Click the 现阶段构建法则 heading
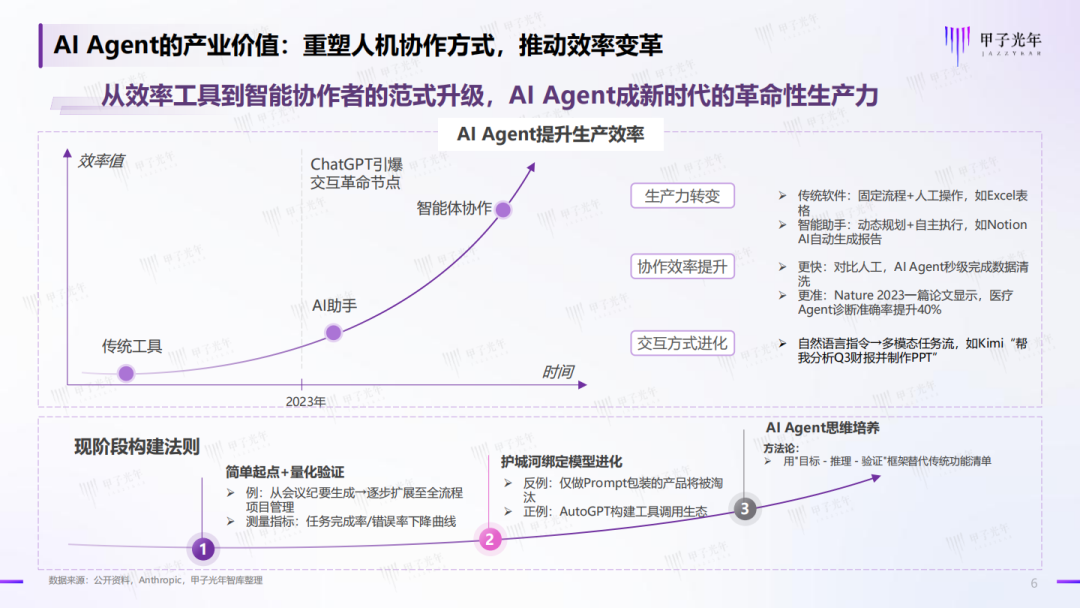Screen dimensions: 1080x608 tap(136, 446)
